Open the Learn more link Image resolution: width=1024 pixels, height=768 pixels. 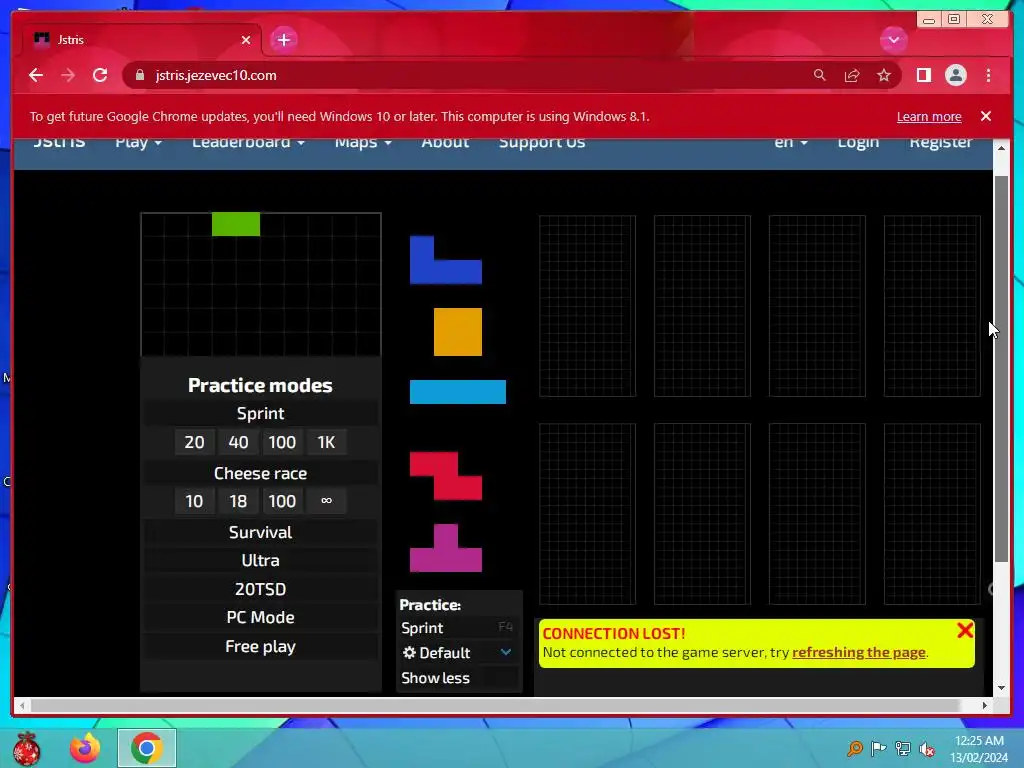pos(929,116)
